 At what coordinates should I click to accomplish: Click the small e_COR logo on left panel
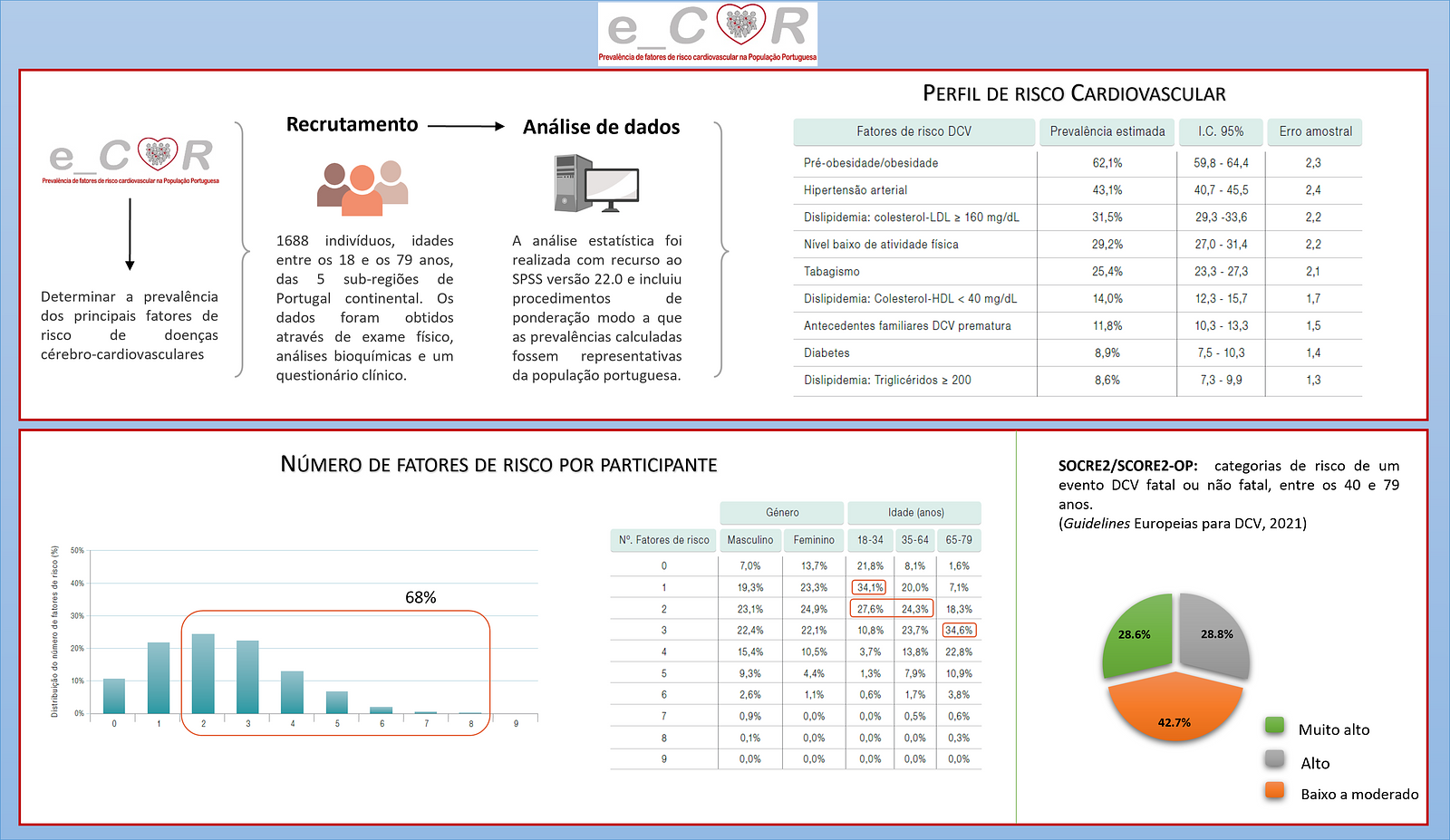coord(130,159)
